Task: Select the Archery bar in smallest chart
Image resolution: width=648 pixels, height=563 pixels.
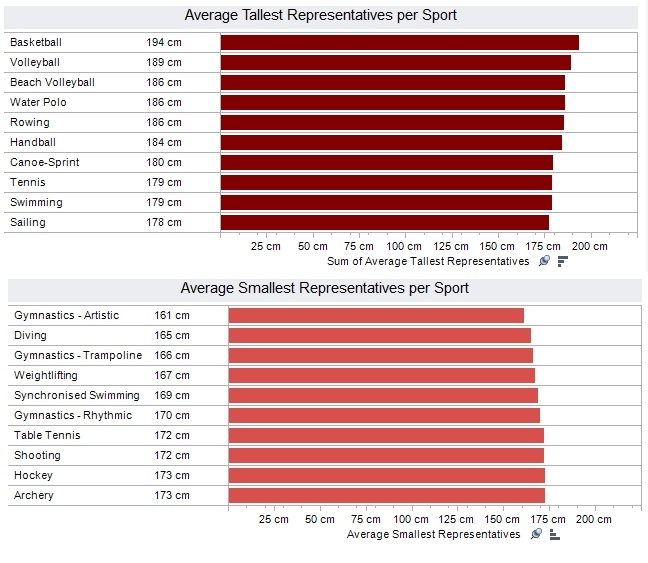Action: tap(386, 495)
